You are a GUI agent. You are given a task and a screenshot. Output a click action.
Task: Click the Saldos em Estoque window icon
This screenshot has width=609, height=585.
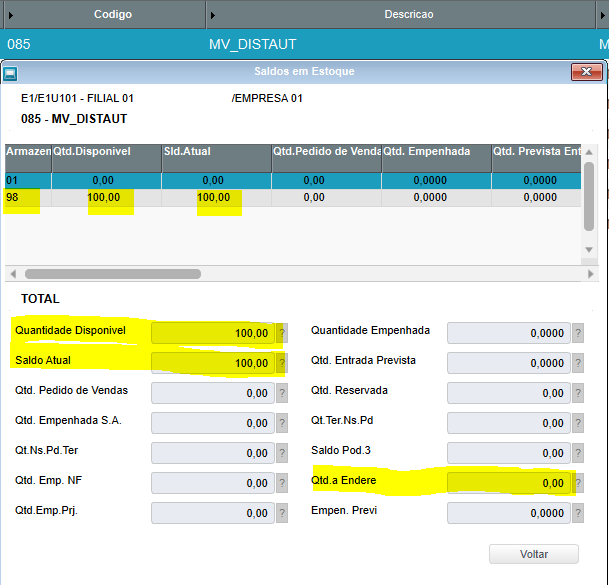point(10,73)
